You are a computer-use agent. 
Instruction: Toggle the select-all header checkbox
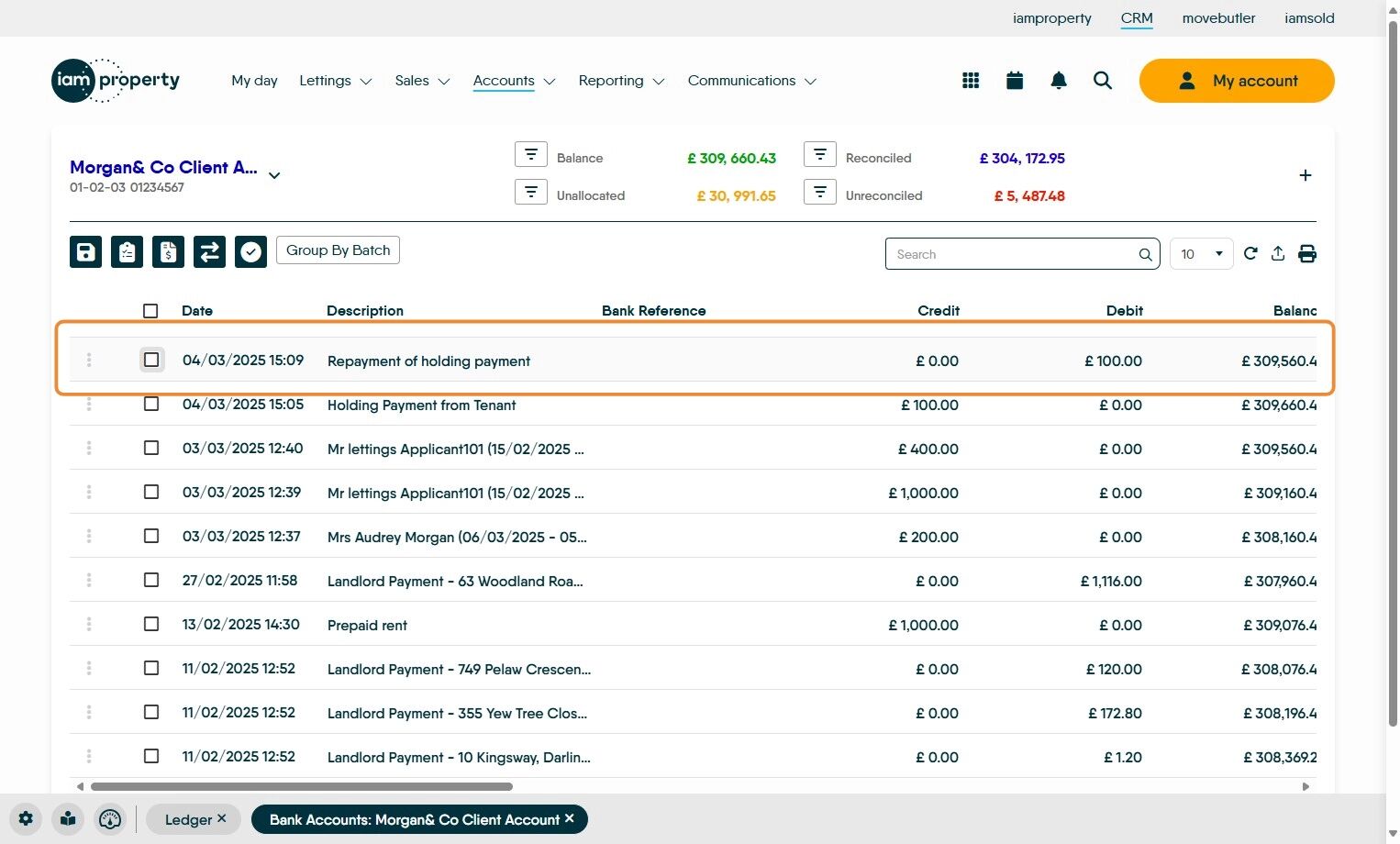150,311
